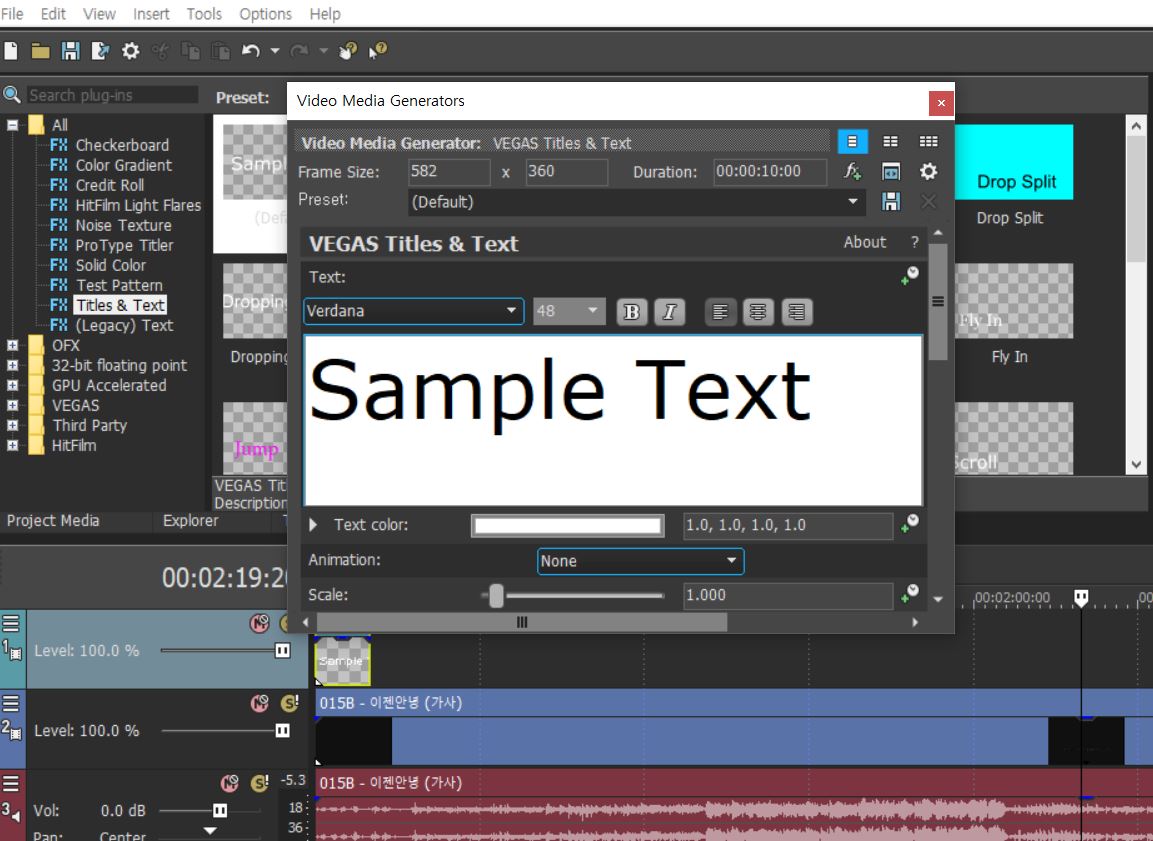The height and width of the screenshot is (841, 1153).
Task: Open the font size 48 dropdown
Action: (x=569, y=311)
